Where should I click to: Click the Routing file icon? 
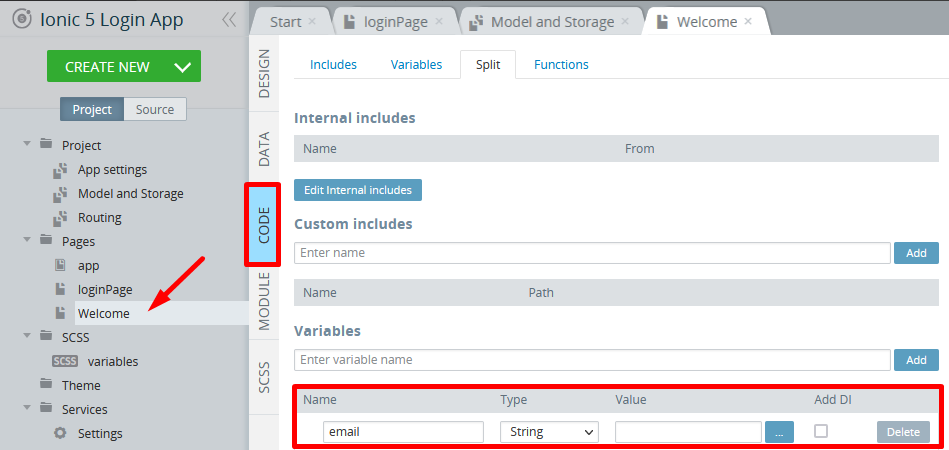tap(60, 218)
